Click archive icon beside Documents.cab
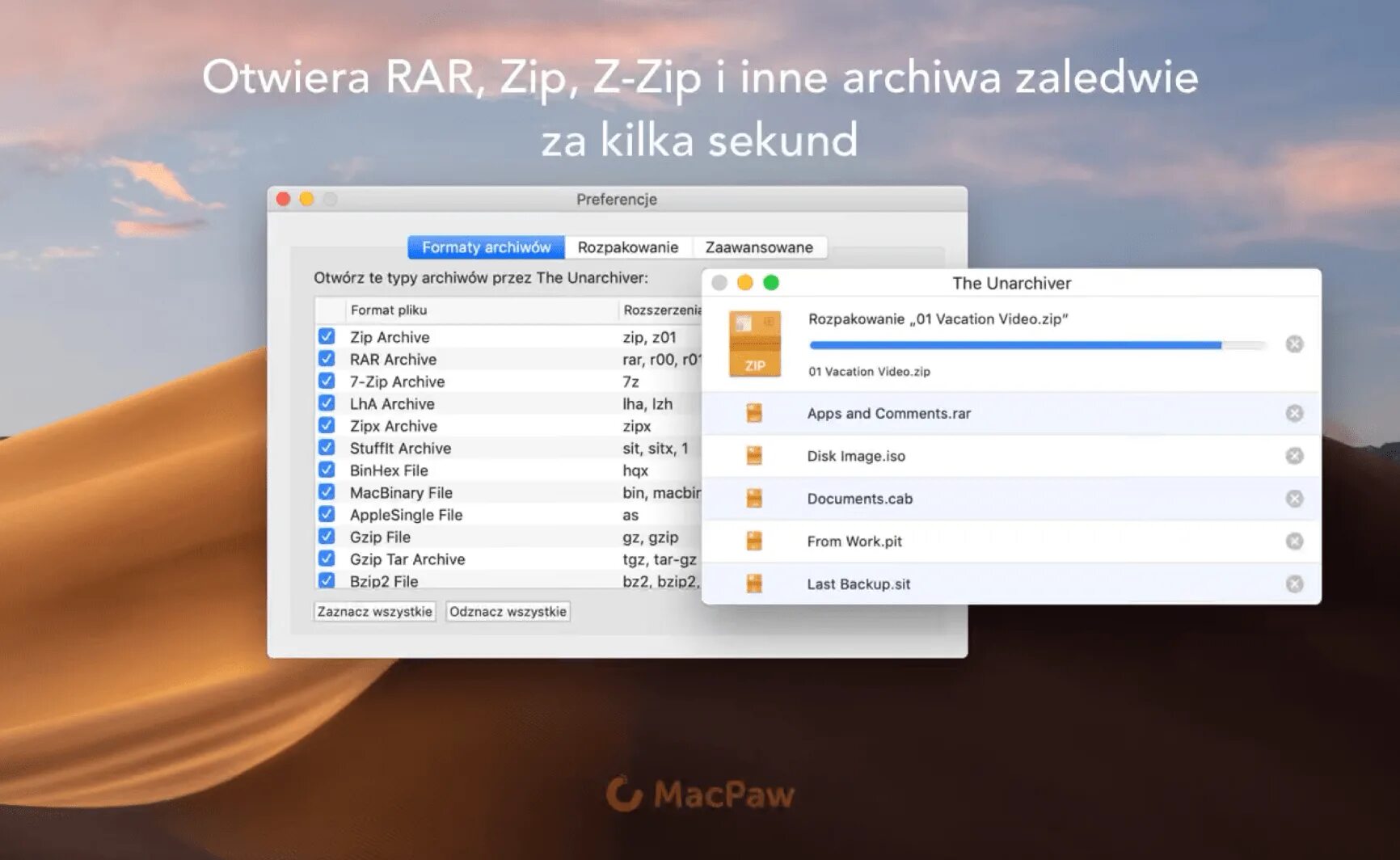 click(x=754, y=499)
